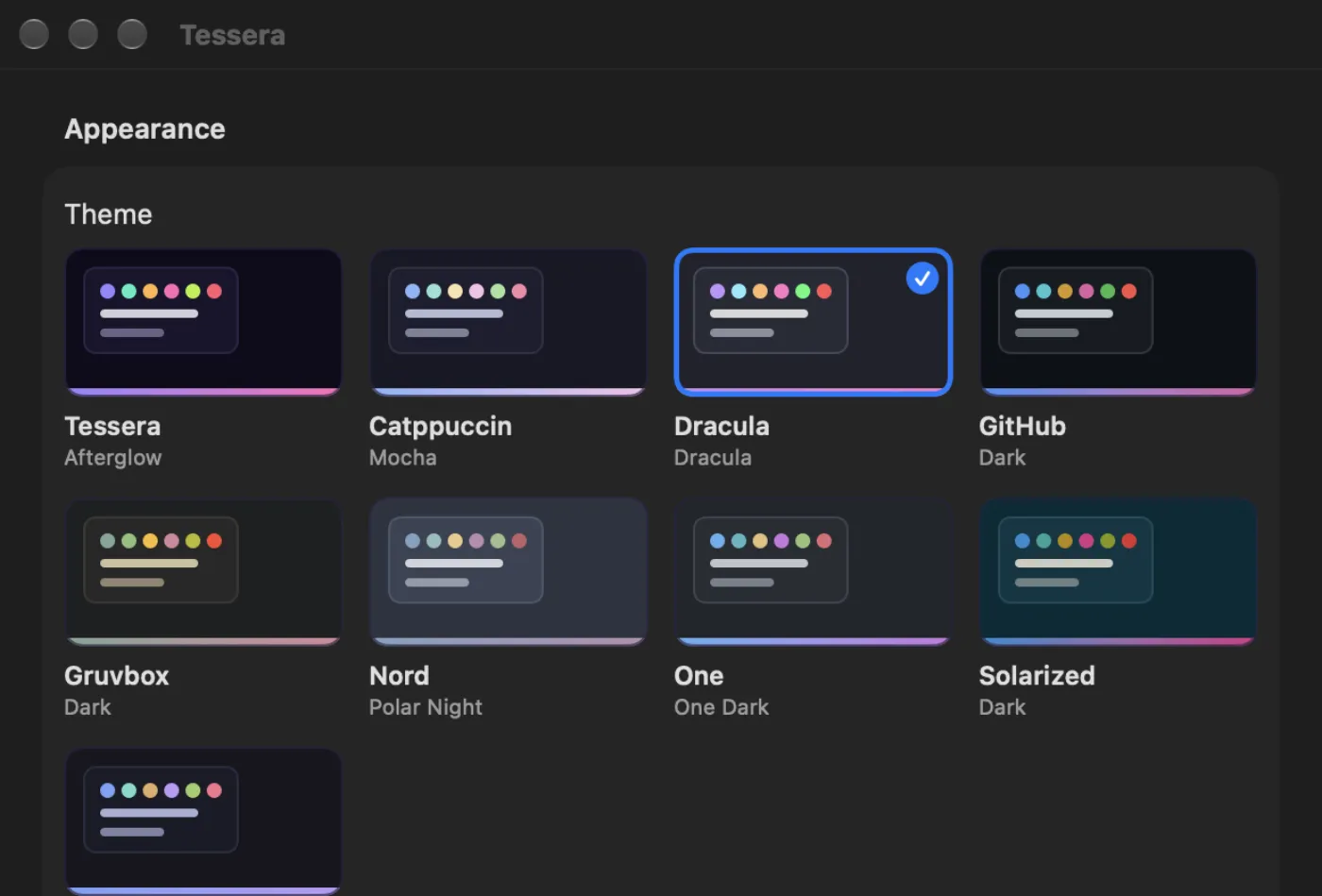Click the "Dark" subtitle under GitHub
Viewport: 1322px width, 896px height.
coord(1003,458)
